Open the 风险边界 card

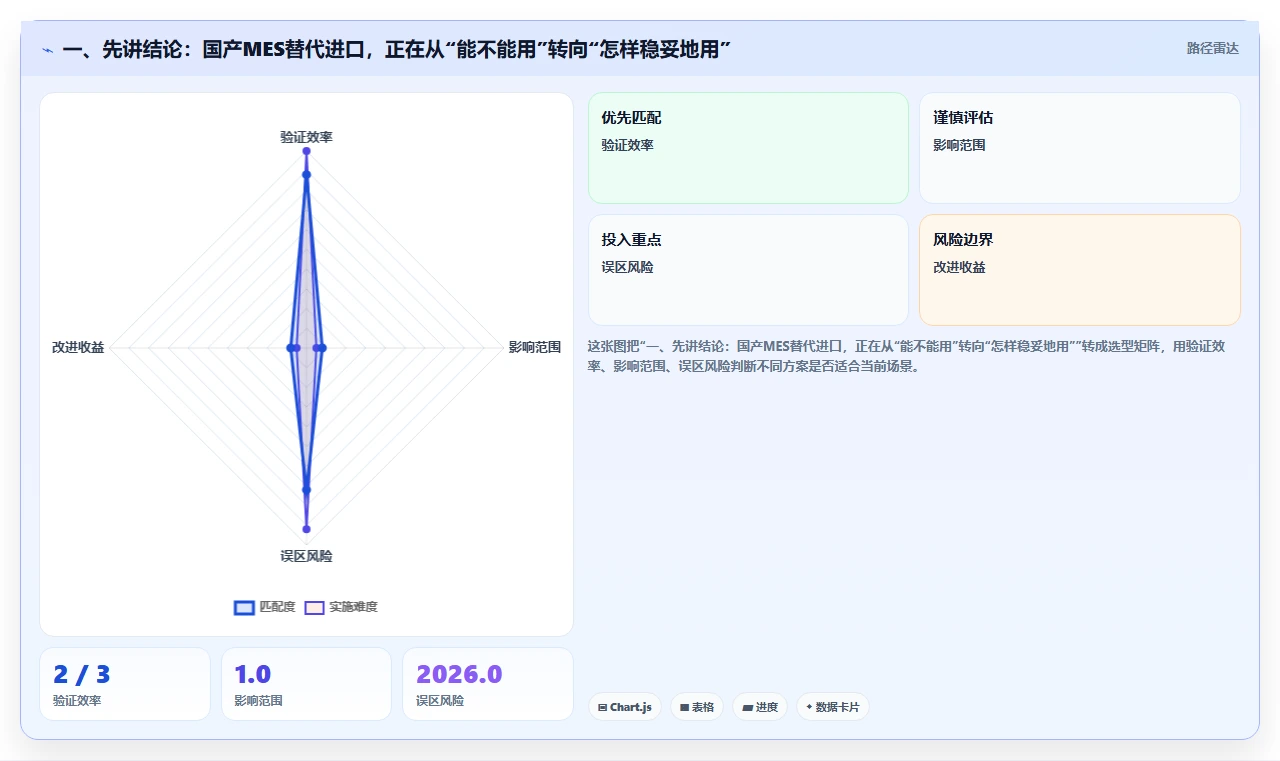tap(1080, 270)
